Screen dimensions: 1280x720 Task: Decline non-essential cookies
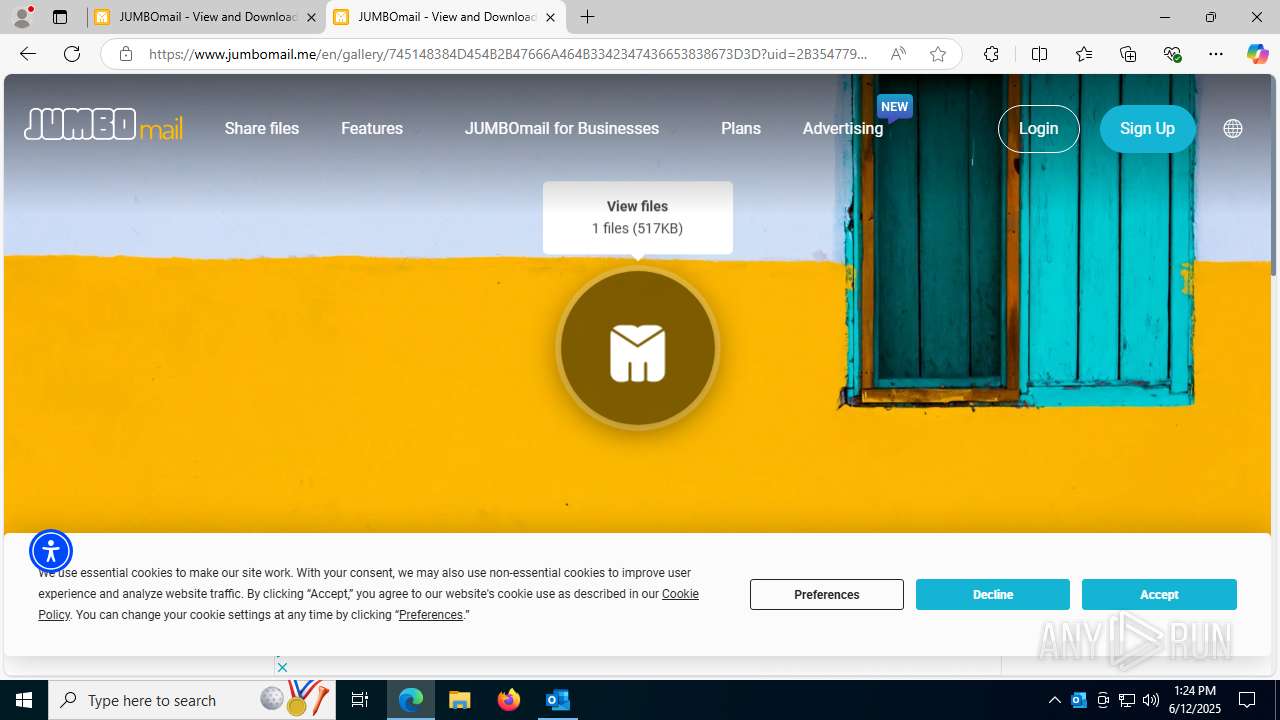[x=993, y=594]
